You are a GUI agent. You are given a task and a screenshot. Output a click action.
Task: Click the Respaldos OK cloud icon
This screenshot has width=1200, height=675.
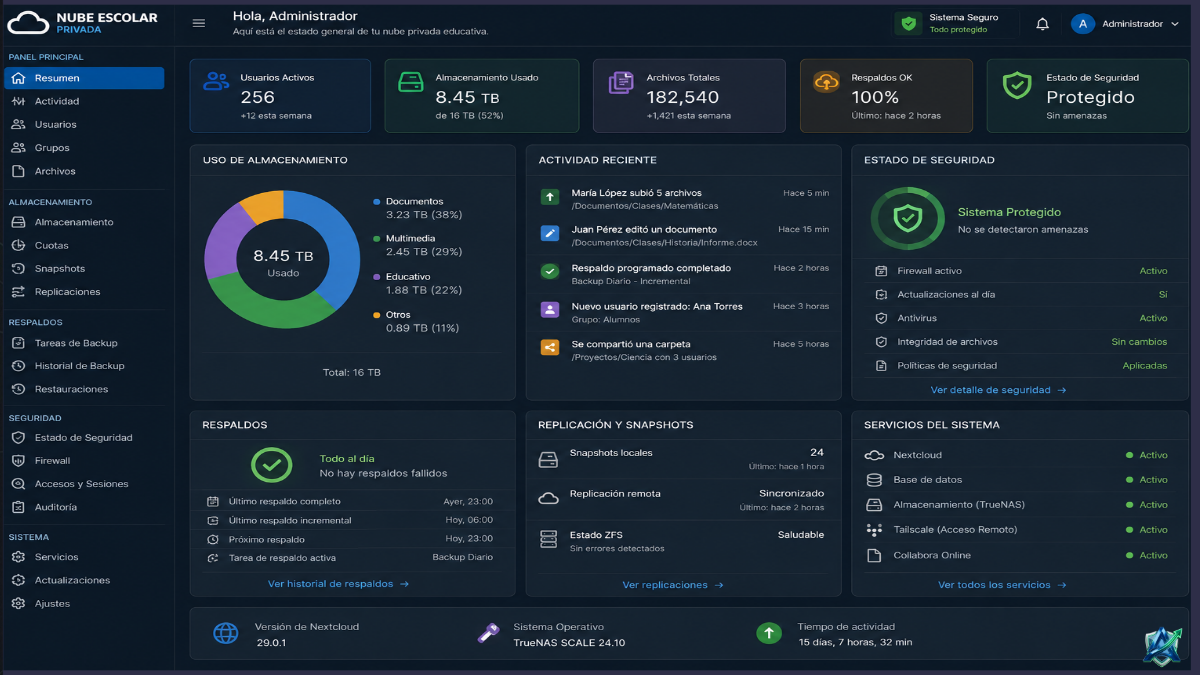pyautogui.click(x=827, y=83)
